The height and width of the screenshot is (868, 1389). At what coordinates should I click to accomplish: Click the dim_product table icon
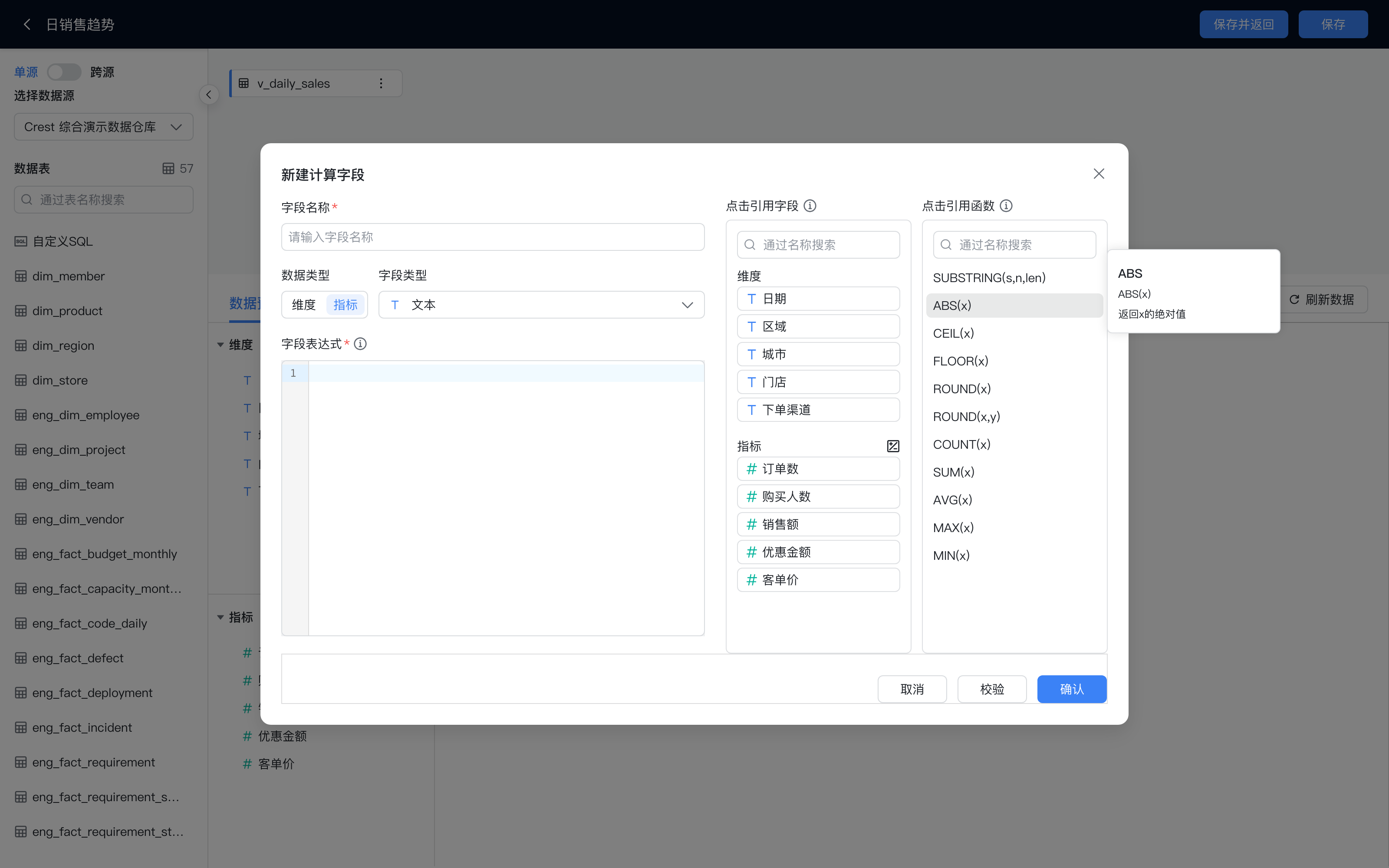pos(21,311)
